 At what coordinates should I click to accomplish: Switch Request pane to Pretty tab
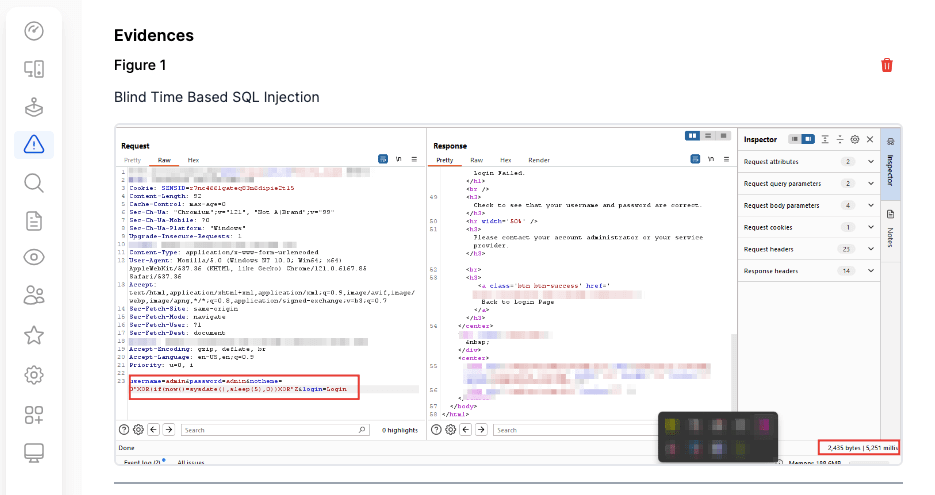tap(132, 160)
